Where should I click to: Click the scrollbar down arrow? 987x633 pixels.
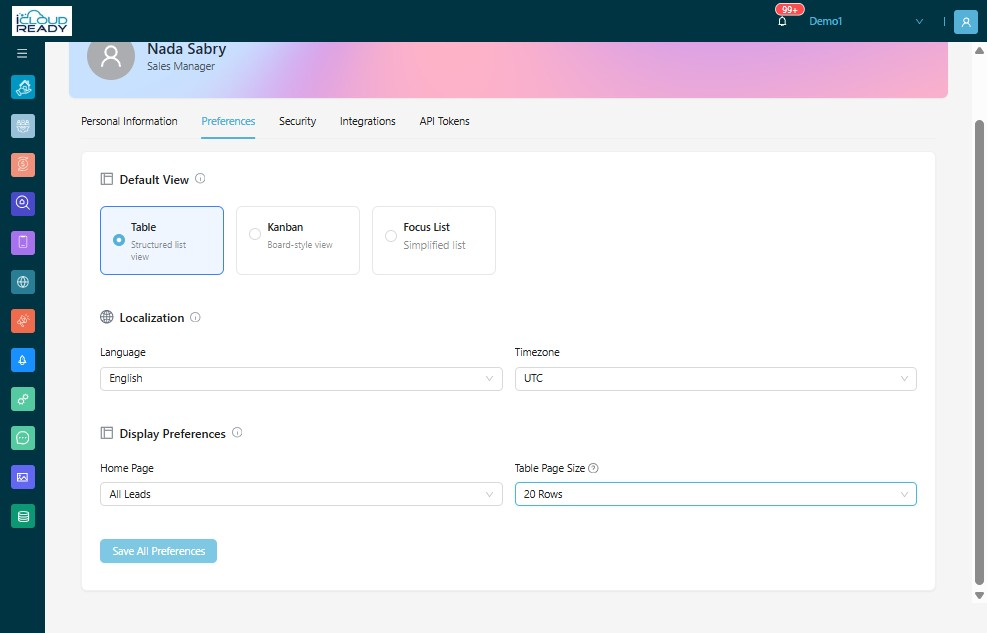point(979,595)
